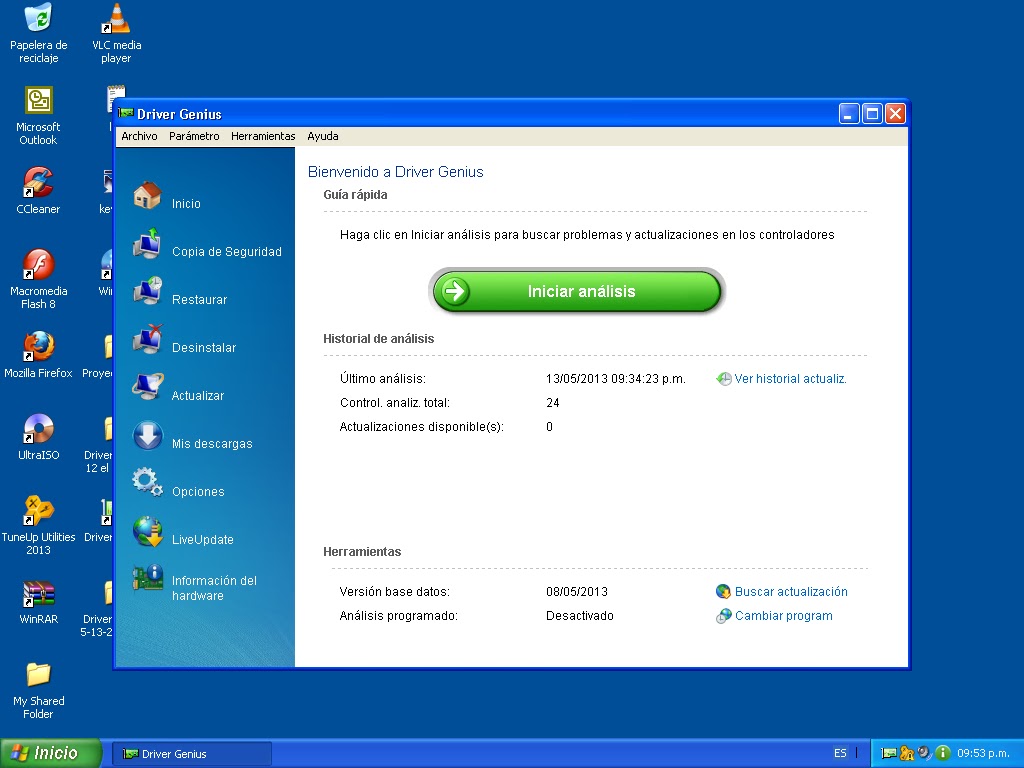Click the Copia de Seguridad label
The height and width of the screenshot is (768, 1024).
tap(227, 251)
